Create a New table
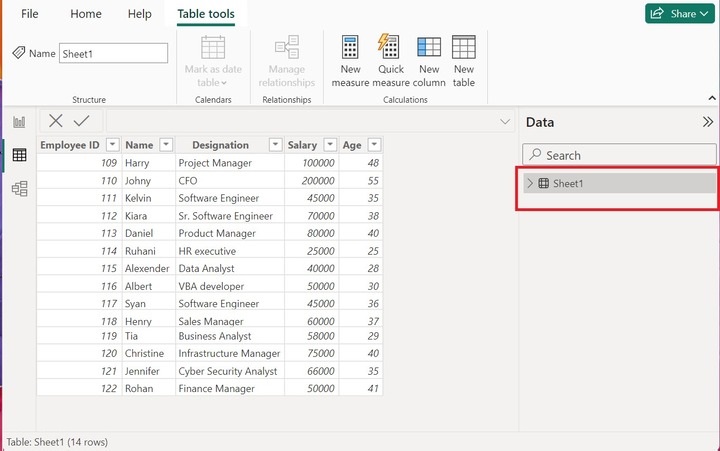 pos(464,61)
